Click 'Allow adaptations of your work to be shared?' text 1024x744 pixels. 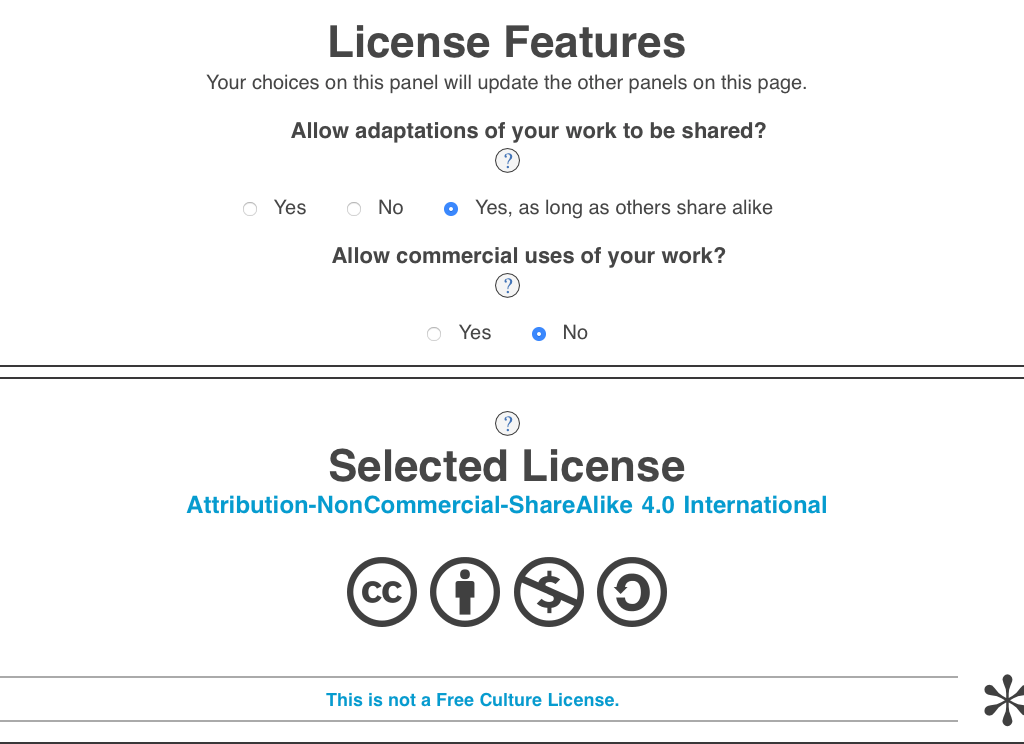[x=528, y=131]
